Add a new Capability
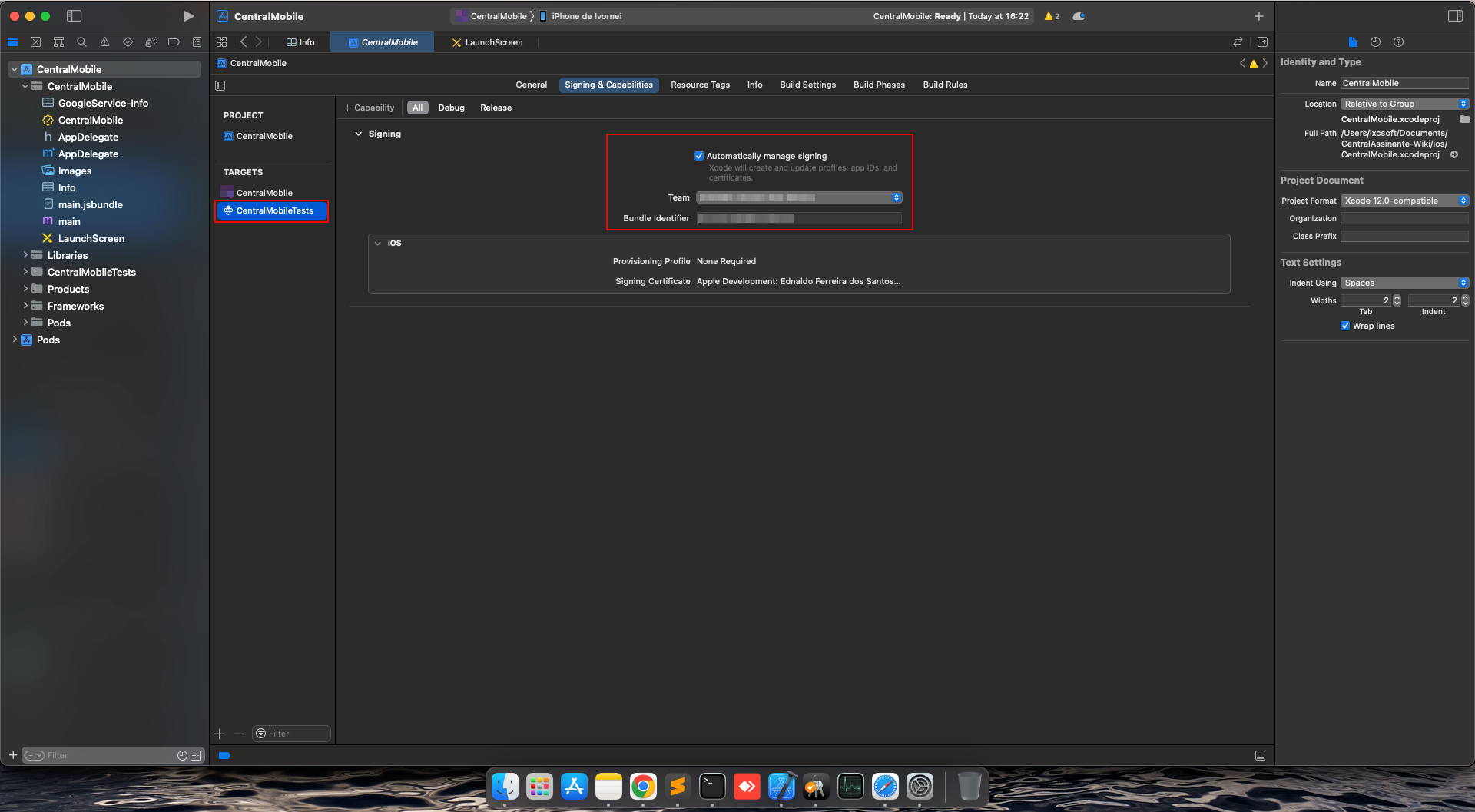This screenshot has width=1475, height=812. pos(369,108)
